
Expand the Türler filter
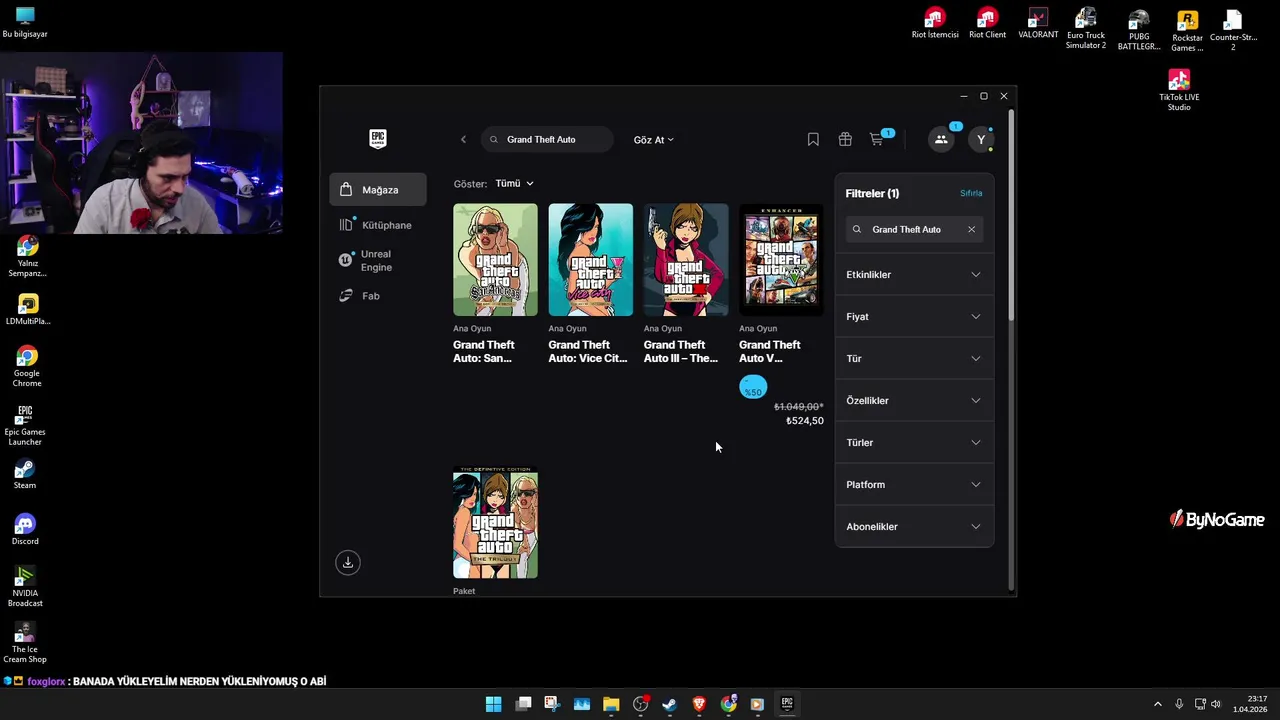point(914,443)
